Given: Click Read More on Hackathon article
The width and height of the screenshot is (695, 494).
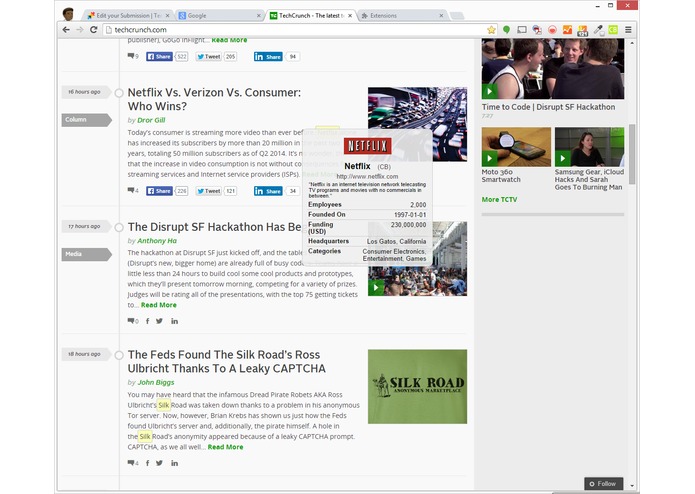Looking at the screenshot, I should coord(159,305).
